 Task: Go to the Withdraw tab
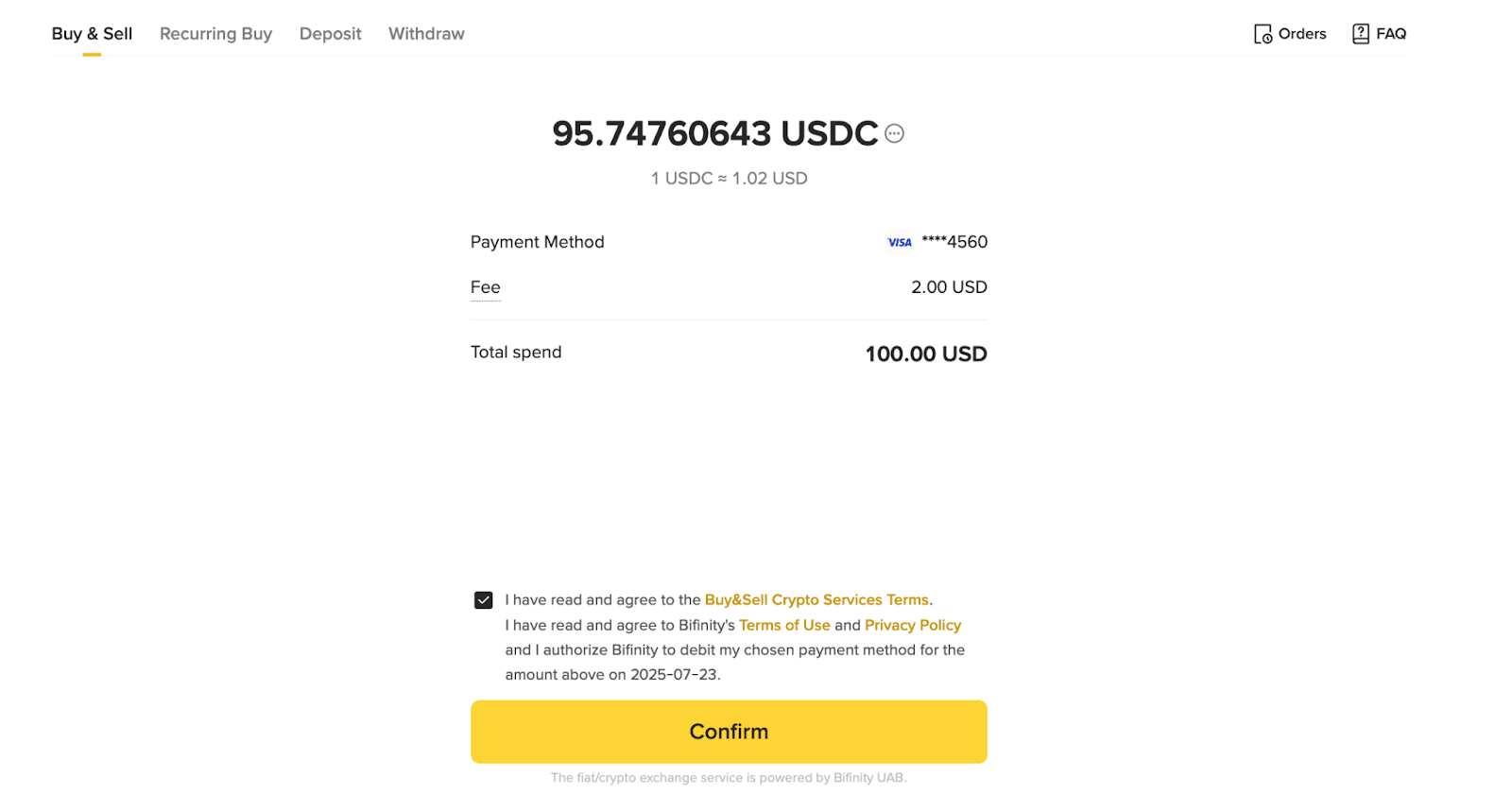click(426, 34)
